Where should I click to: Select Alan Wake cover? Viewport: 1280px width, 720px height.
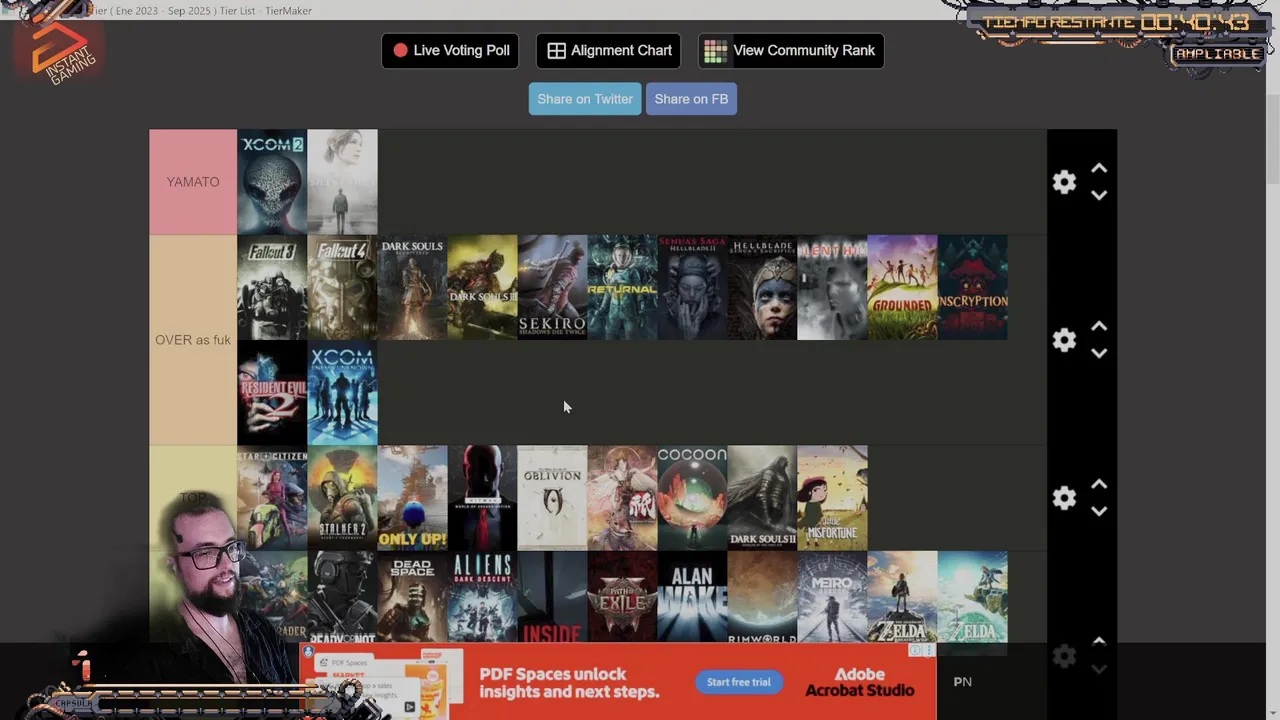(692, 597)
